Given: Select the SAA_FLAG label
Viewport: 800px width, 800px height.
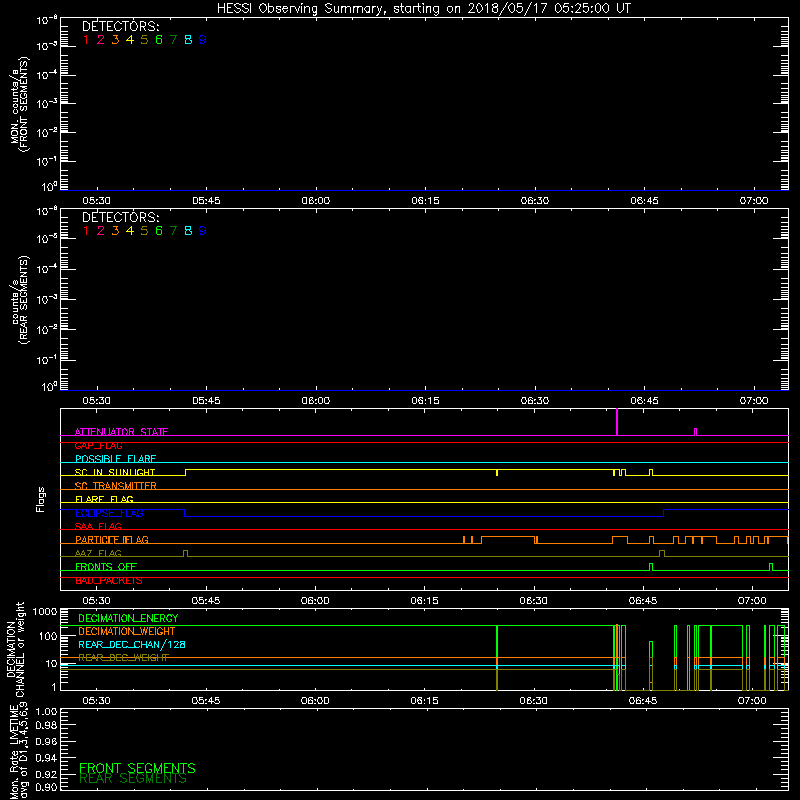Looking at the screenshot, I should [98, 526].
